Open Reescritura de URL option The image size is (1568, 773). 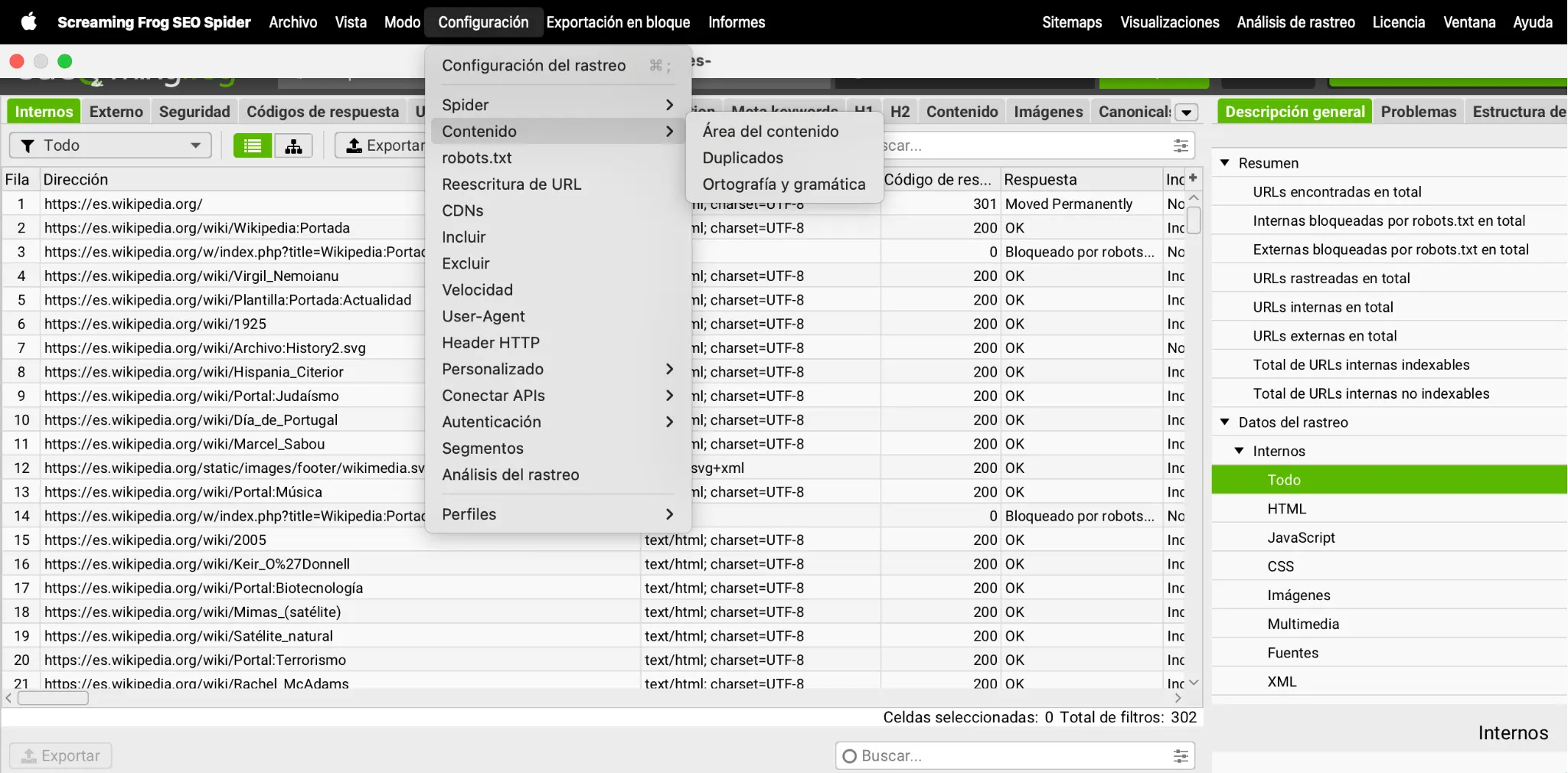pyautogui.click(x=558, y=184)
